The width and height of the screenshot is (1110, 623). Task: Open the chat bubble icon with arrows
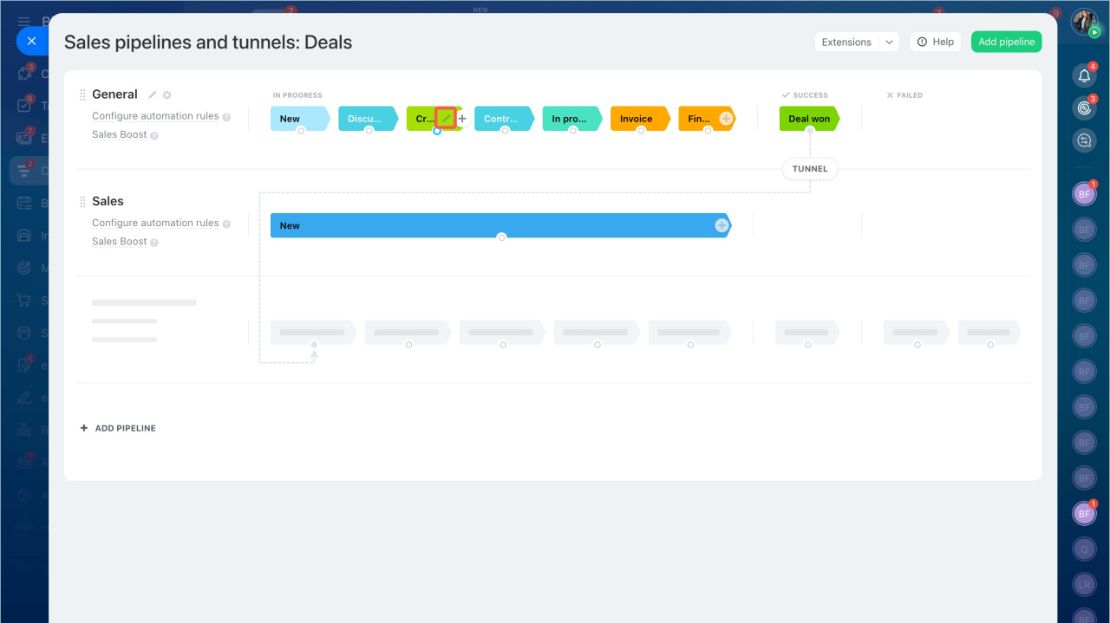pos(1084,140)
